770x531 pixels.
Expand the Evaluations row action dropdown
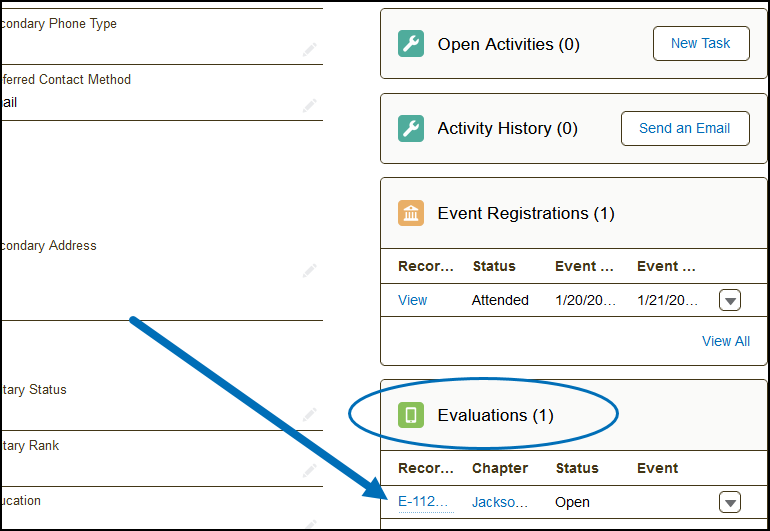pos(730,502)
